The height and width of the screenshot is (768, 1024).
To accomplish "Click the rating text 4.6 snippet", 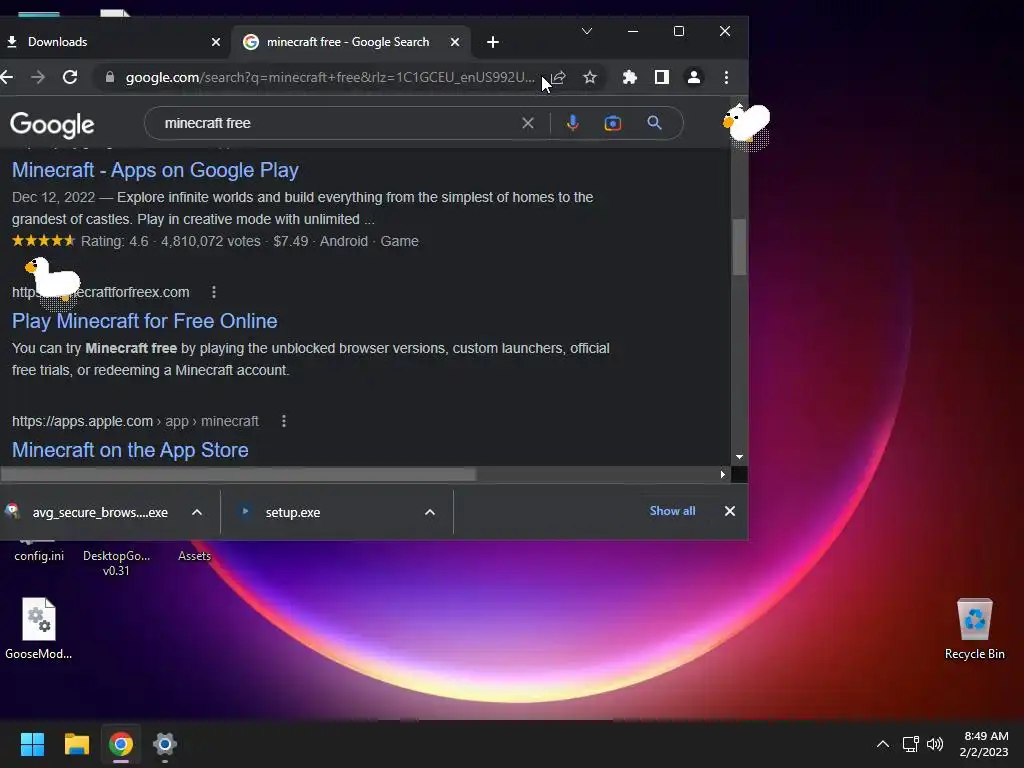I will point(115,241).
